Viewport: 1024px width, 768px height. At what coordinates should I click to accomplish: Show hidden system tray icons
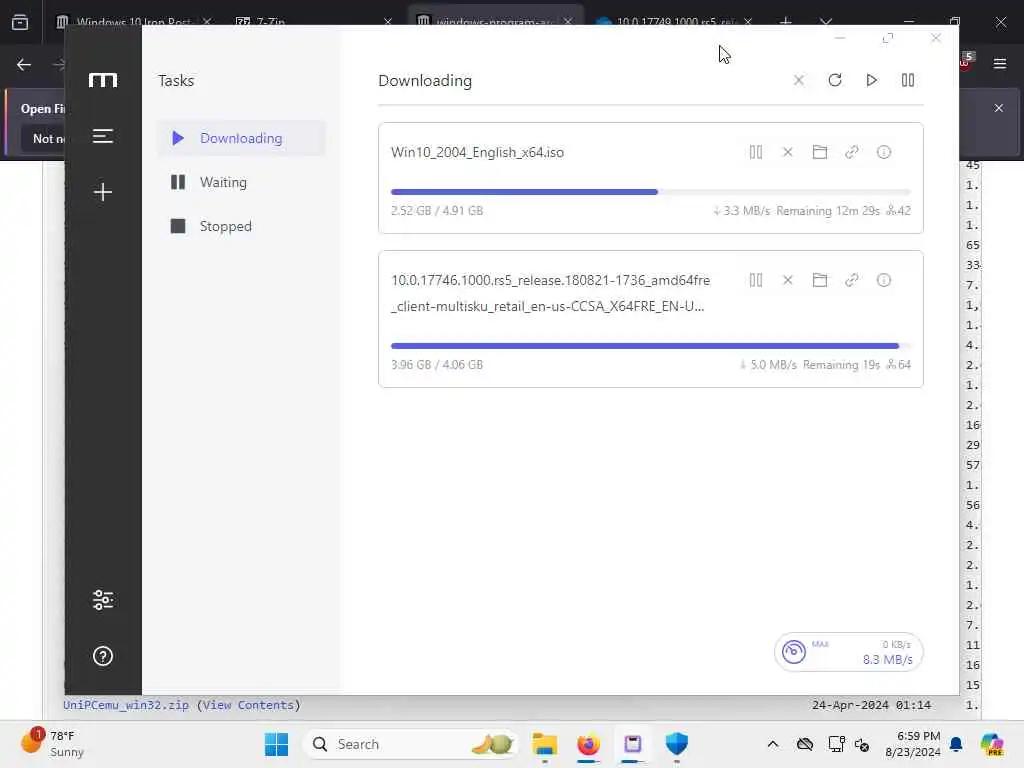tap(773, 744)
